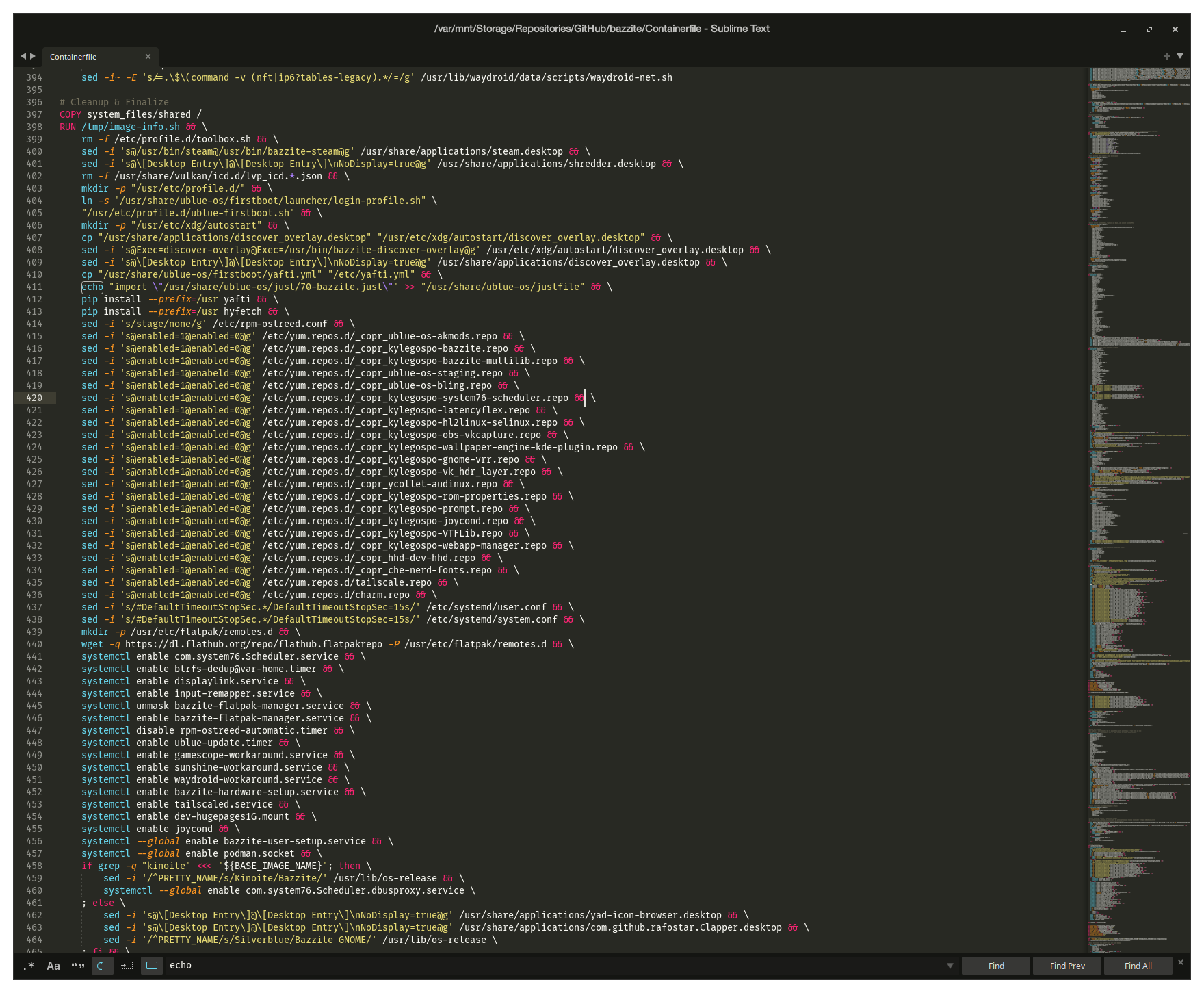Click the highlighted echo match on line 411
Viewport: 1204px width, 993px height.
pyautogui.click(x=90, y=287)
